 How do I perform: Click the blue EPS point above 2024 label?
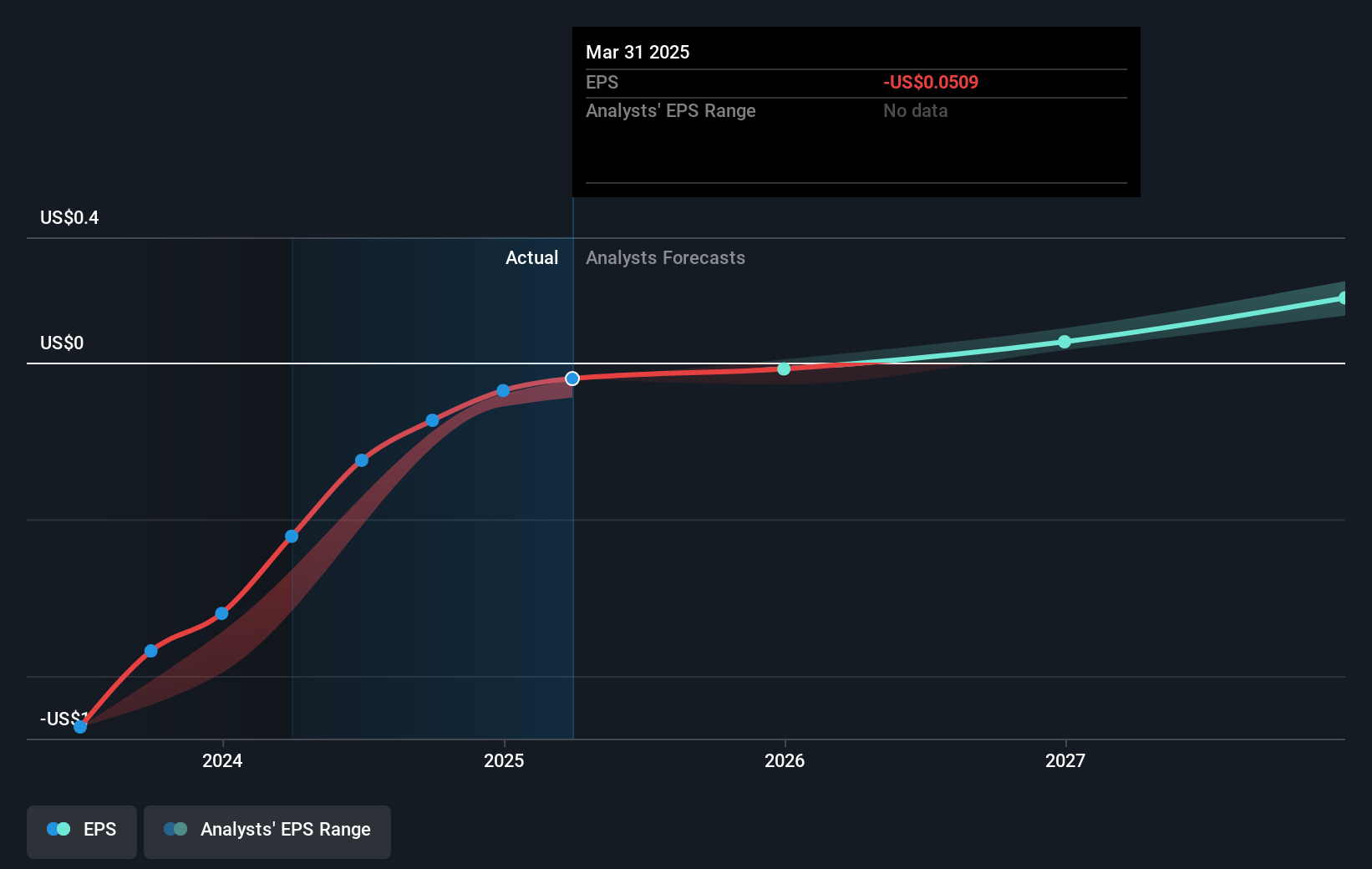(x=221, y=613)
